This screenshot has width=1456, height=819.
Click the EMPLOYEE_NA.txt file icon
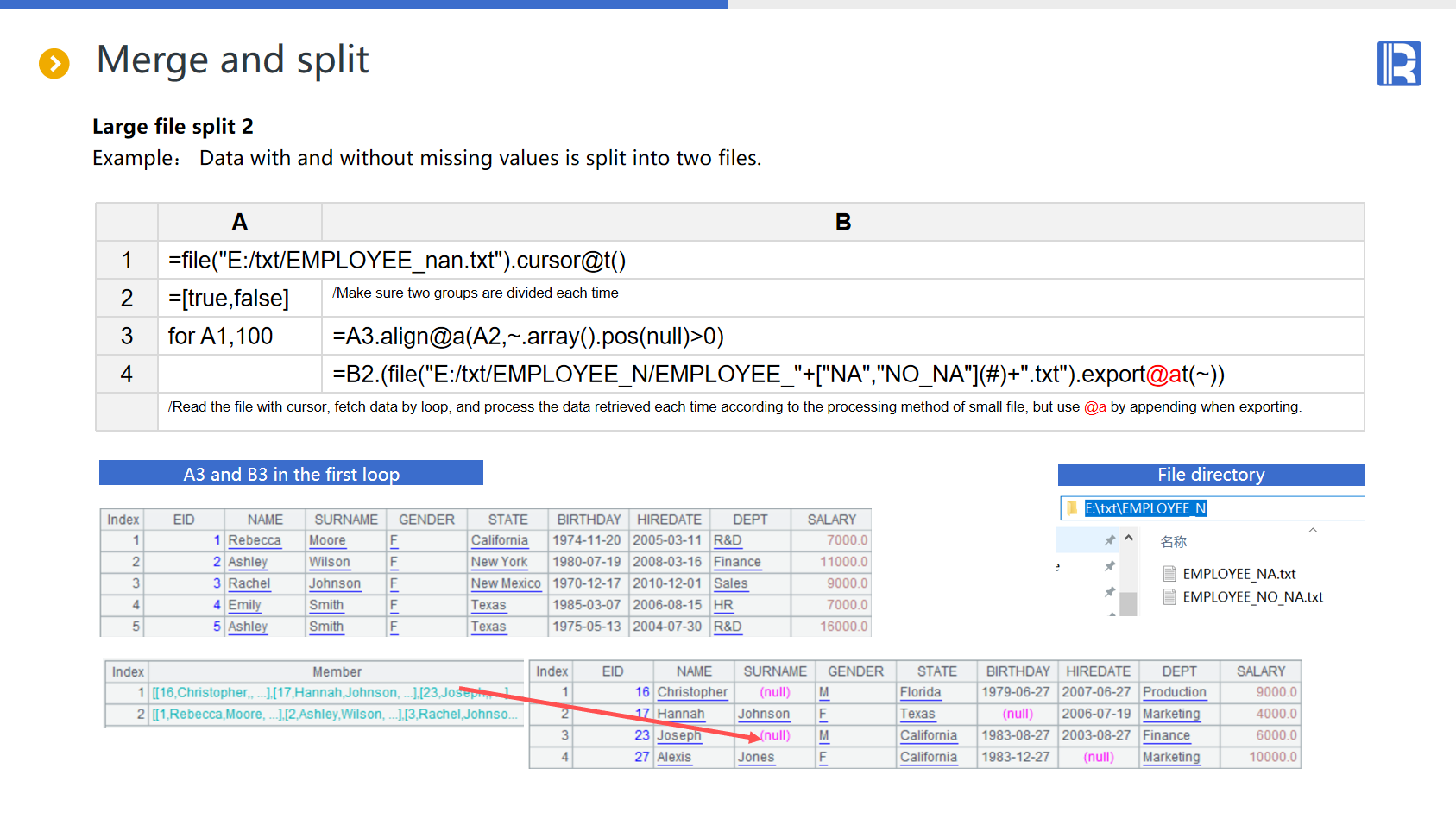1169,574
